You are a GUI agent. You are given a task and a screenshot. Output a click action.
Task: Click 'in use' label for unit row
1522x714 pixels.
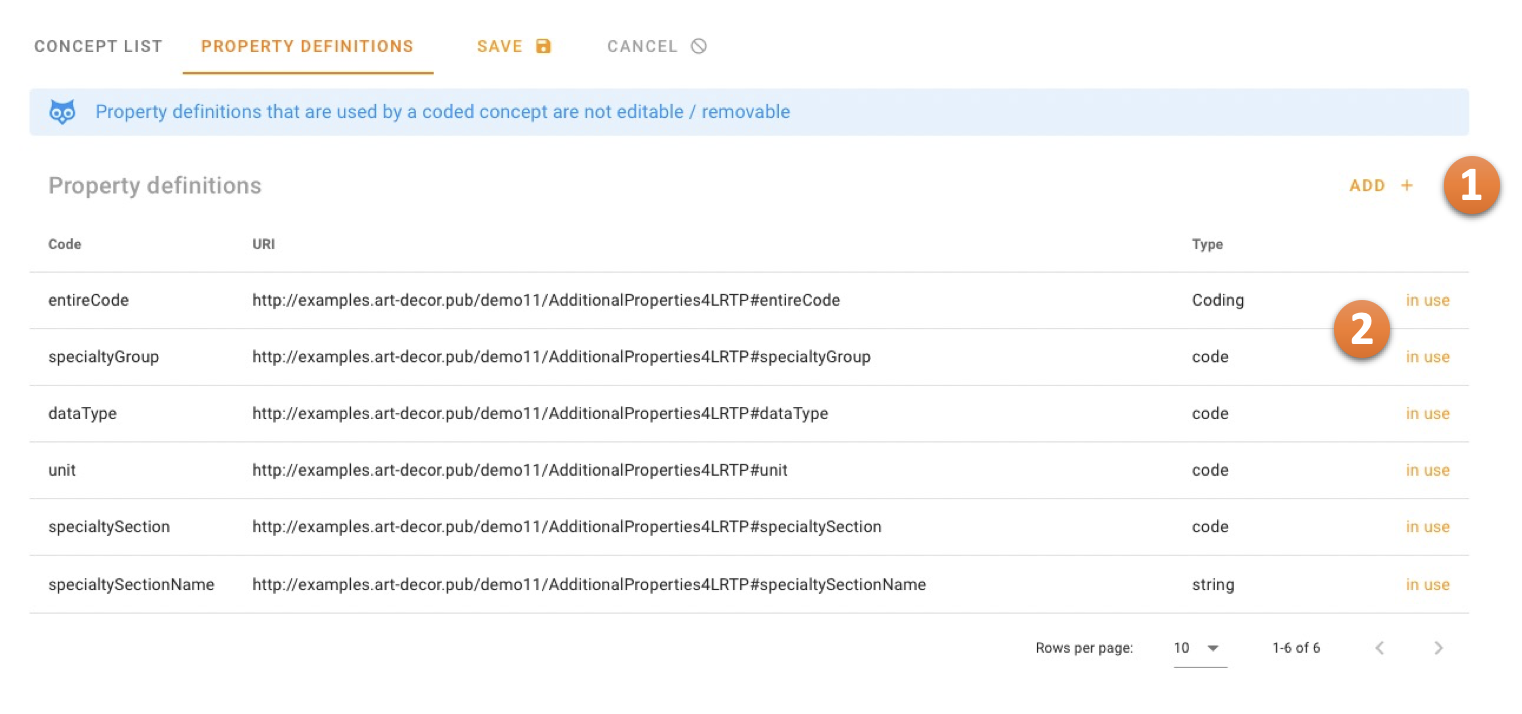[1427, 470]
